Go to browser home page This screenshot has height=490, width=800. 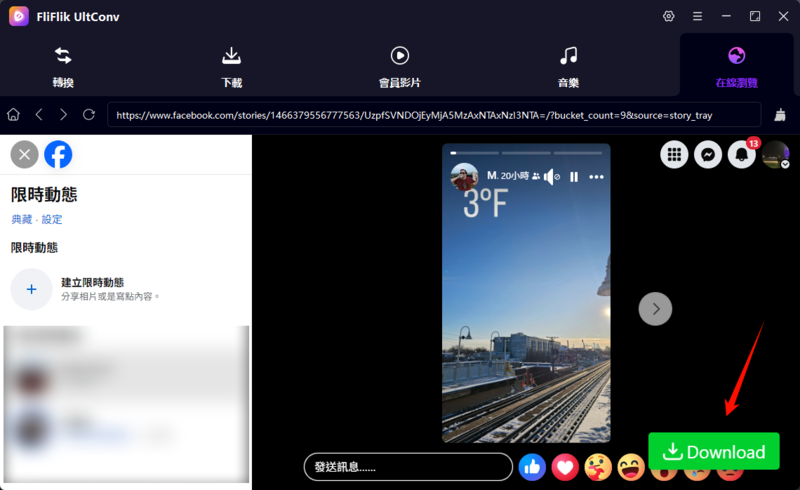pyautogui.click(x=13, y=114)
